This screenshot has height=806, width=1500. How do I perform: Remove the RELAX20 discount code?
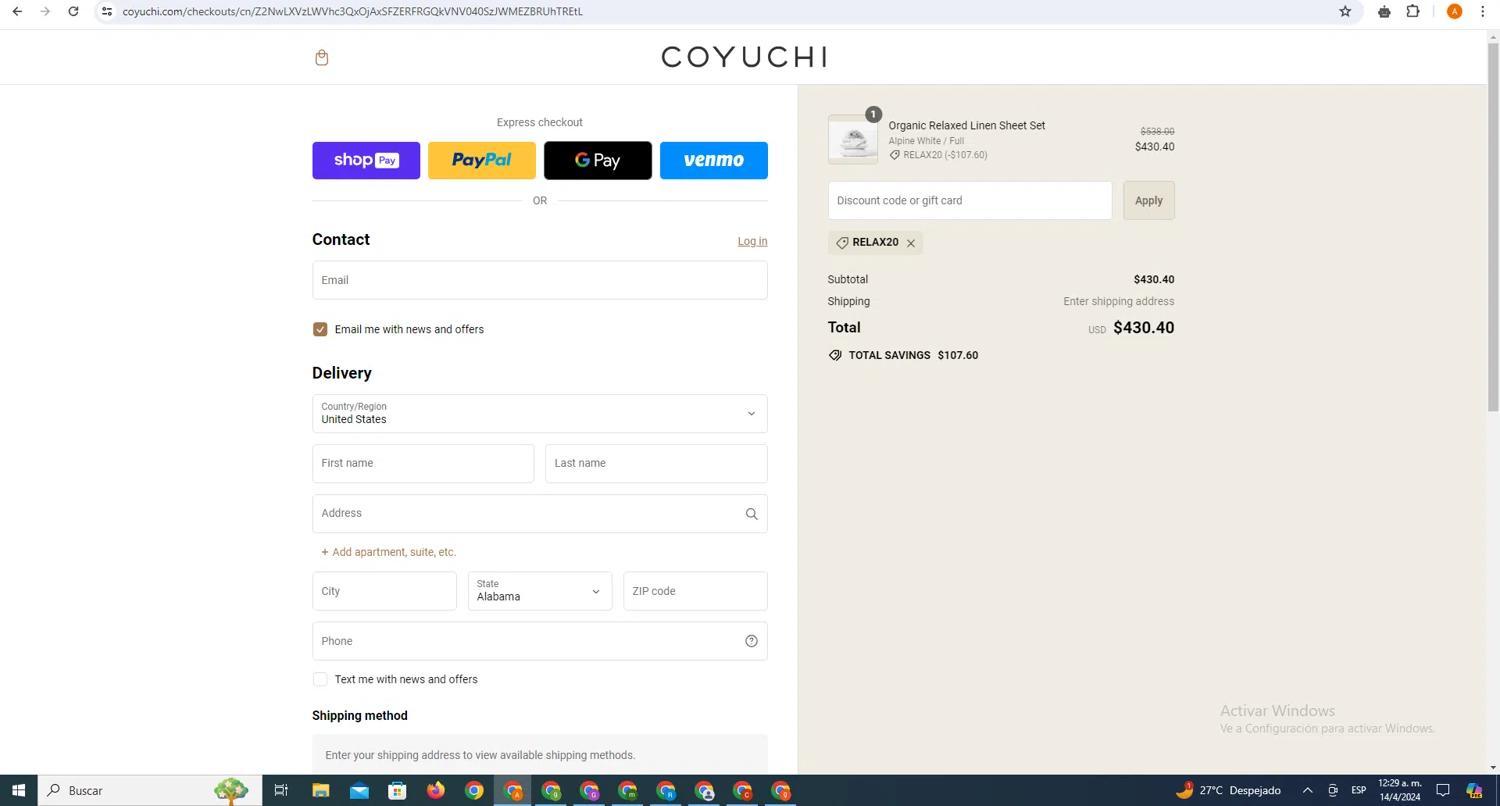pos(911,243)
